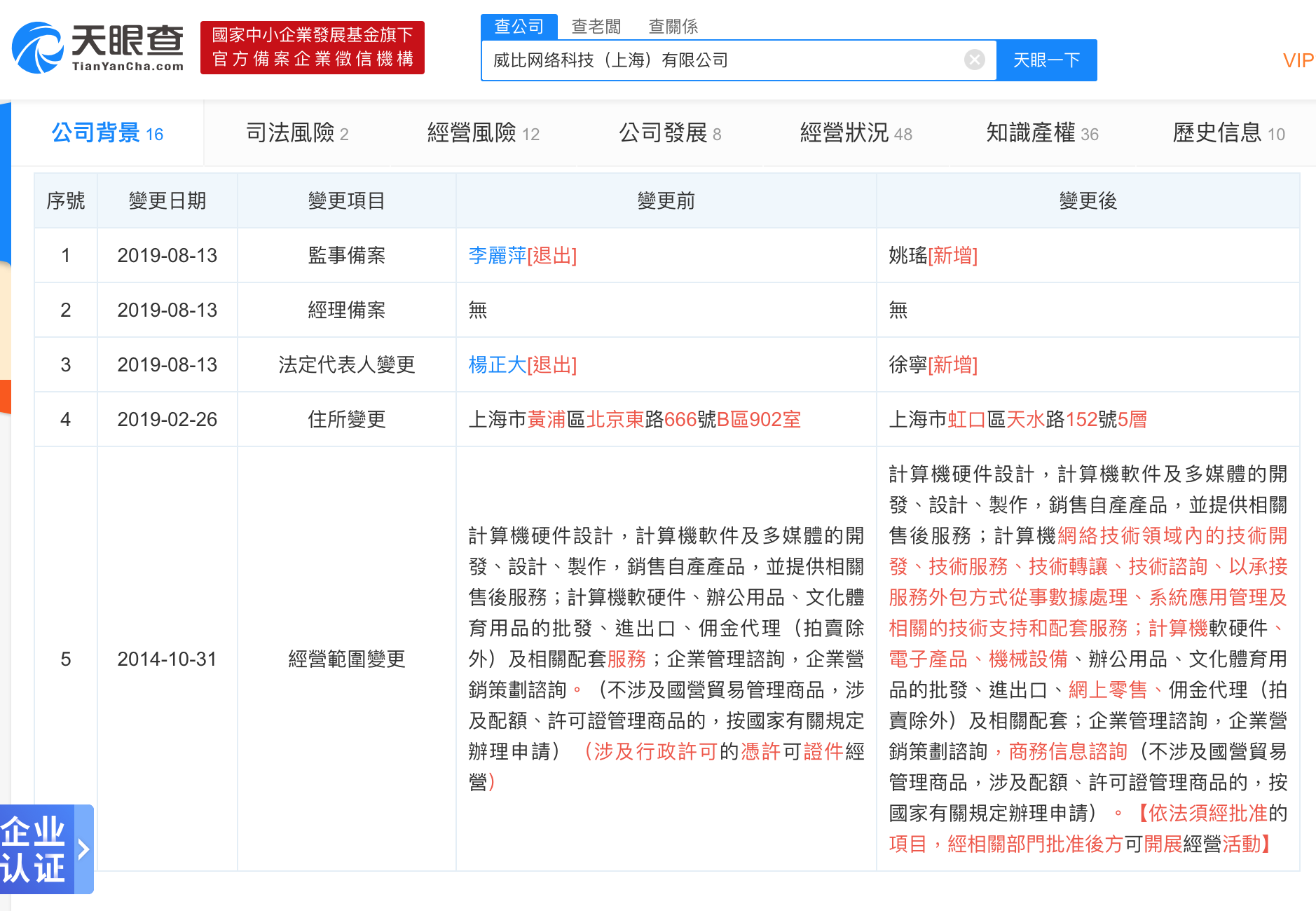1316x911 pixels.
Task: Click the 天眼一下 search button
Action: pos(1047,60)
